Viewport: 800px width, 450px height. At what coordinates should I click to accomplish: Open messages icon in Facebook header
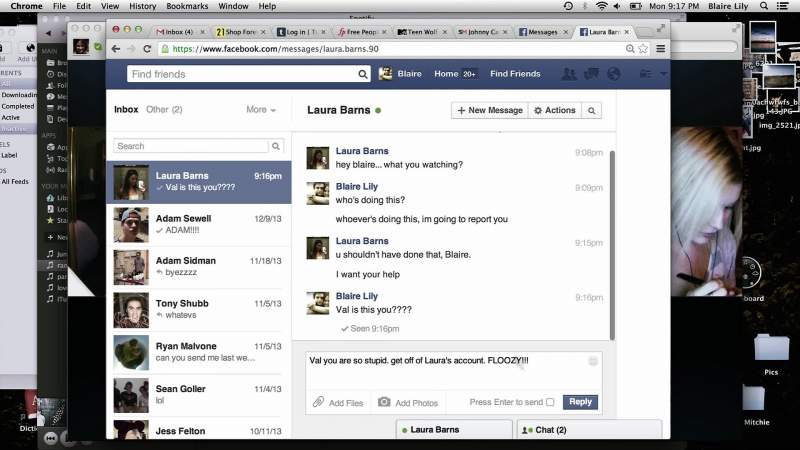(591, 74)
